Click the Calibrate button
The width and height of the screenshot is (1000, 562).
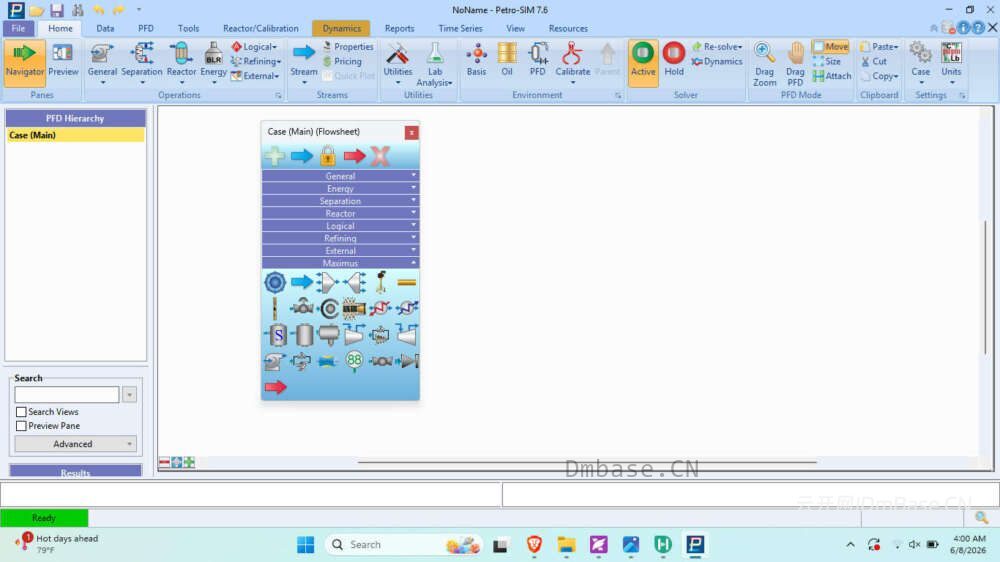(x=572, y=63)
